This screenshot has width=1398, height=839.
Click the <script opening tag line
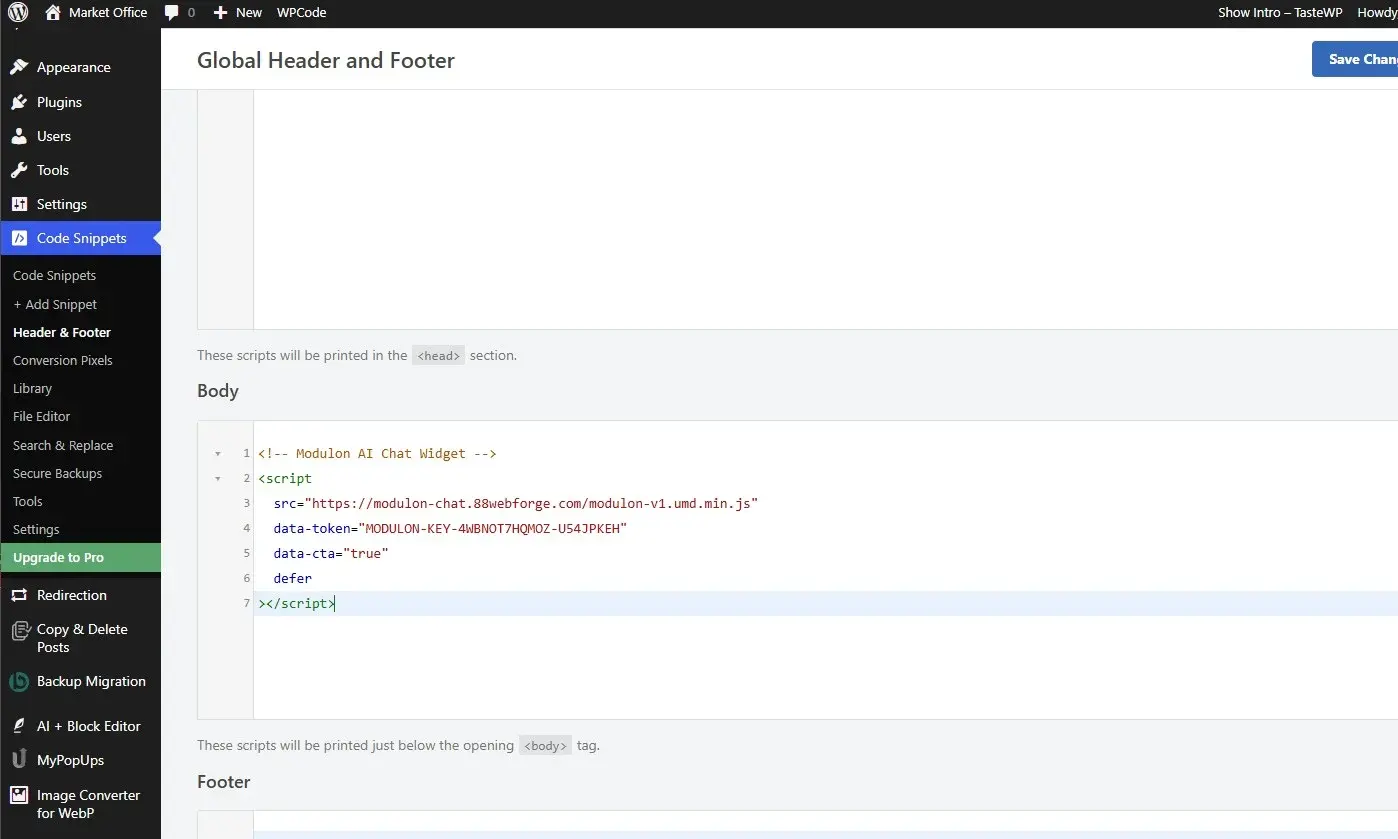click(x=285, y=479)
